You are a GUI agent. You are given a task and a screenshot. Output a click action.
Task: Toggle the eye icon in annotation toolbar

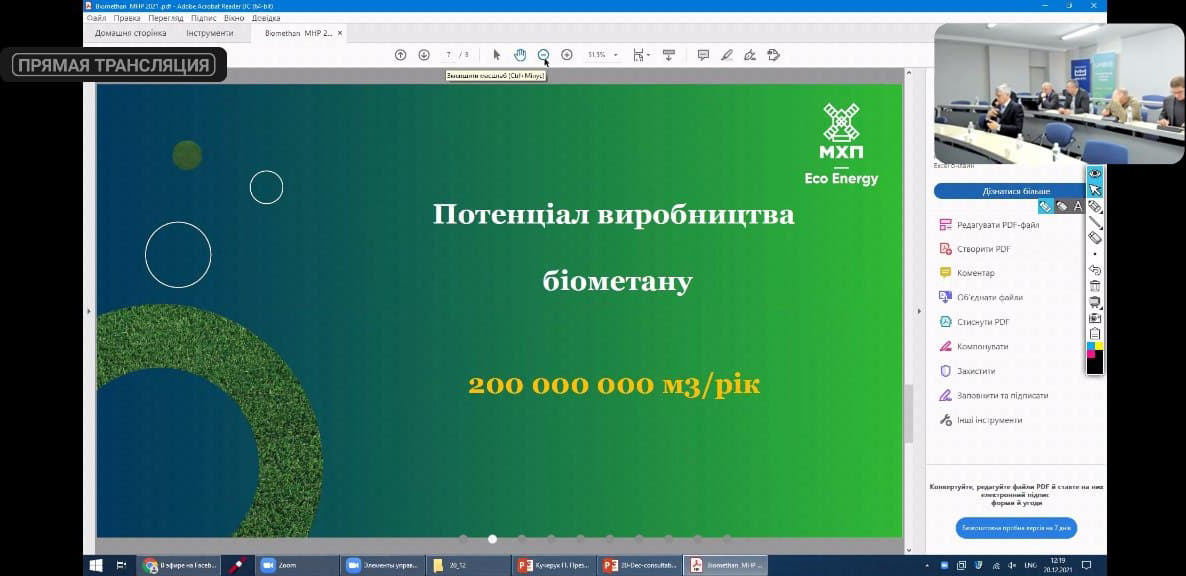[1094, 173]
